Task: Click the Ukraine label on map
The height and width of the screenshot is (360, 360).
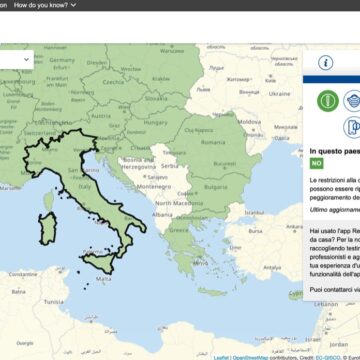Action: 279,94
